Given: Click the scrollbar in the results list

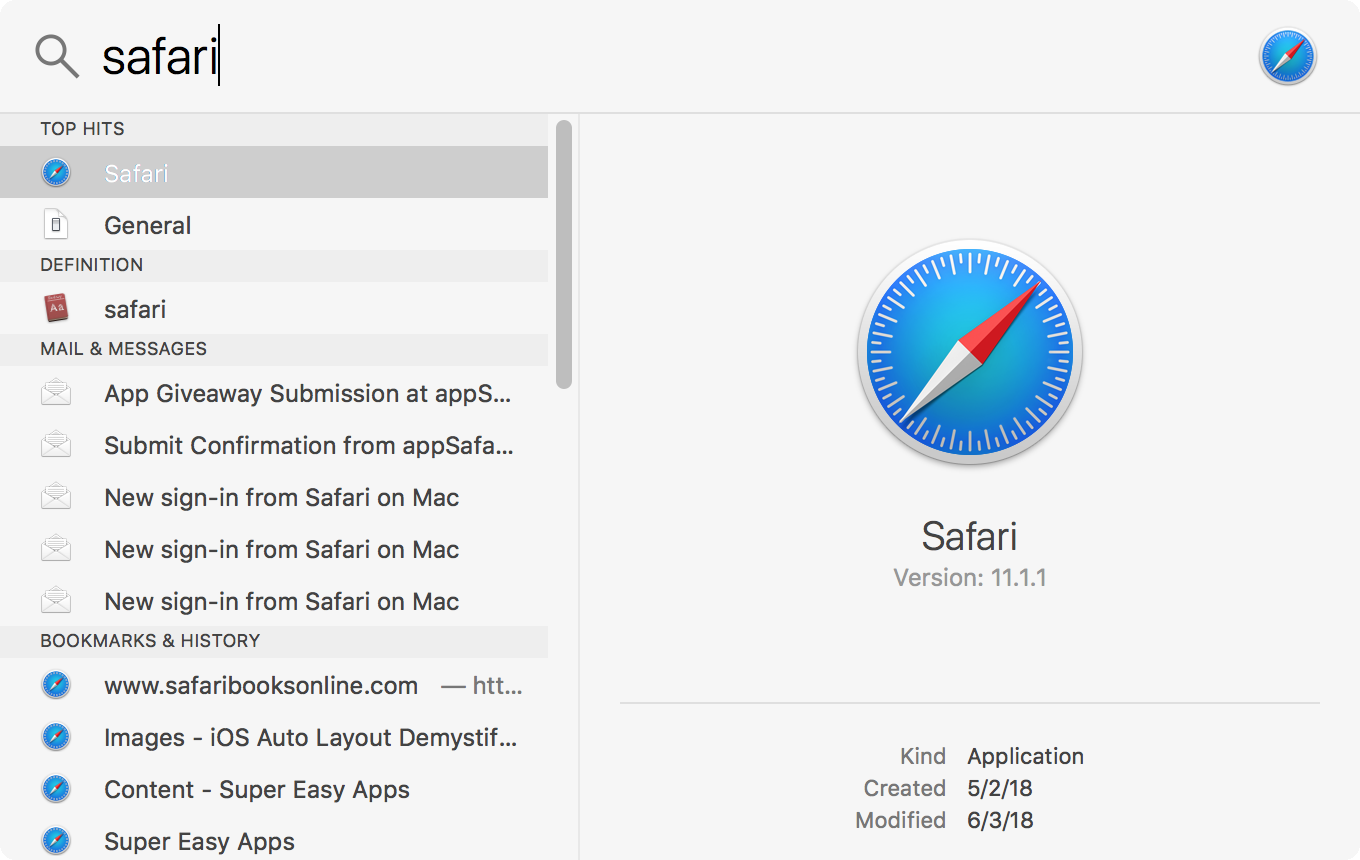Looking at the screenshot, I should pos(562,250).
